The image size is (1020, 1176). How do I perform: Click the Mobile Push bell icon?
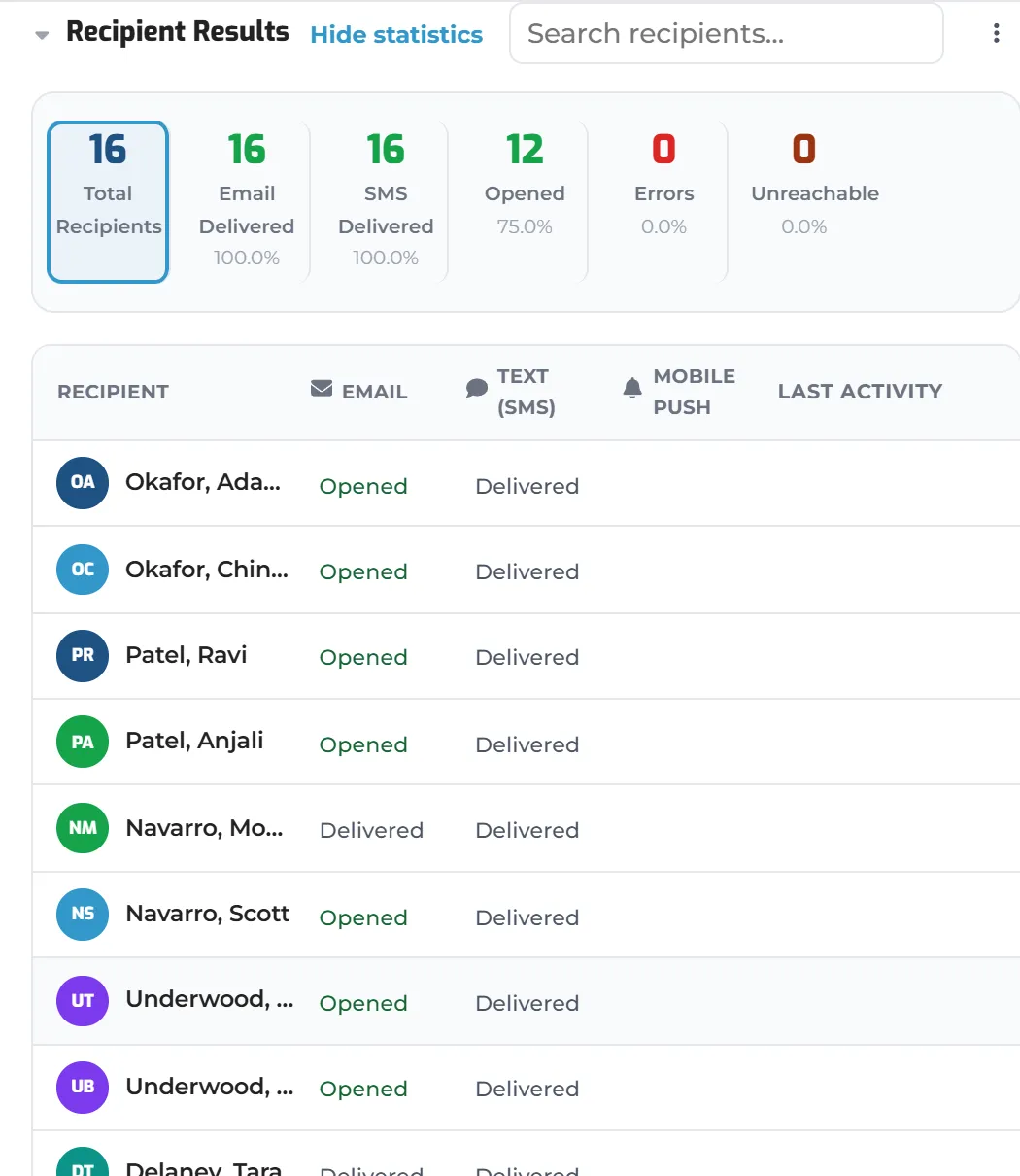pyautogui.click(x=632, y=388)
